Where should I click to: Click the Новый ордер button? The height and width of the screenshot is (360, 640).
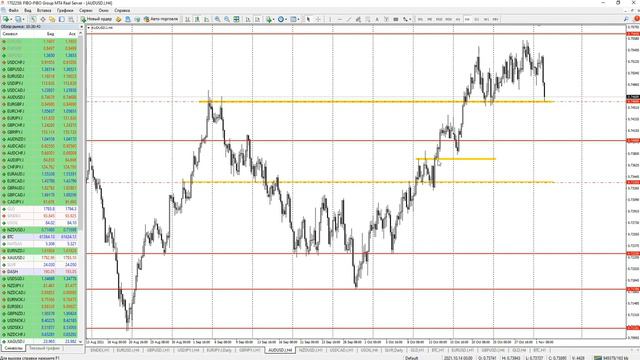click(96, 19)
